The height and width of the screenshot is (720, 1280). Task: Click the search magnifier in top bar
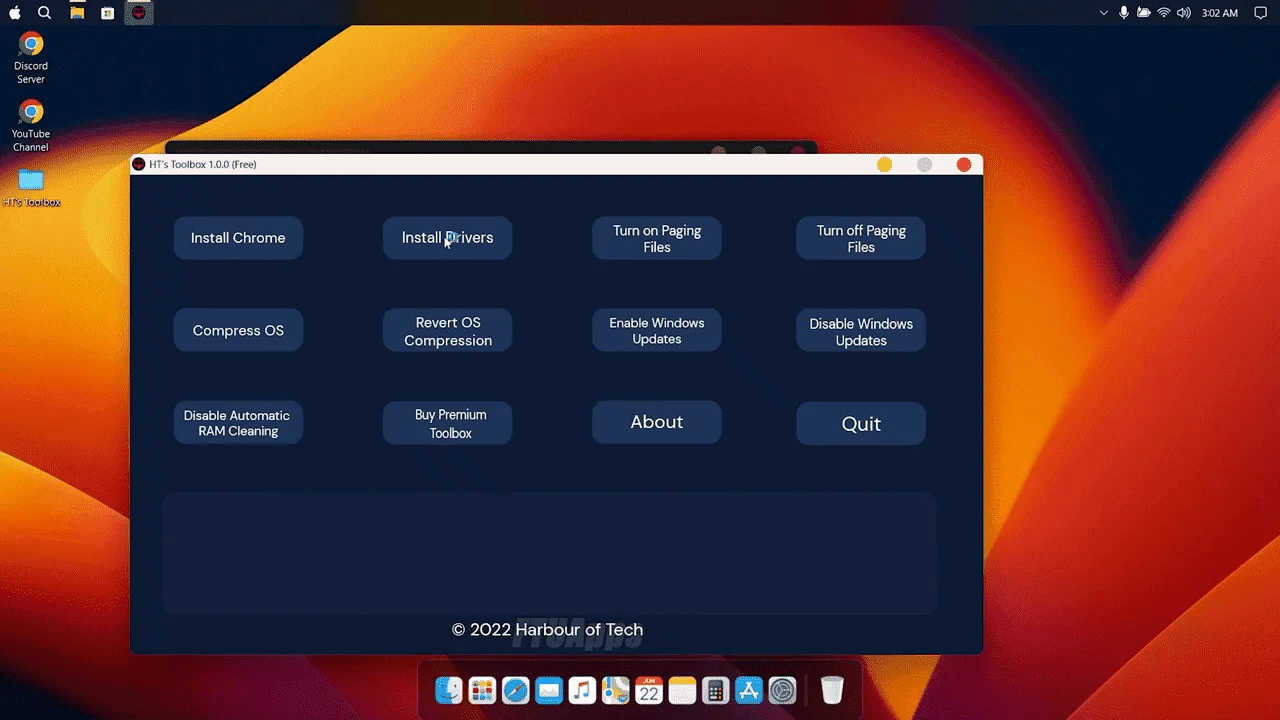click(x=44, y=13)
